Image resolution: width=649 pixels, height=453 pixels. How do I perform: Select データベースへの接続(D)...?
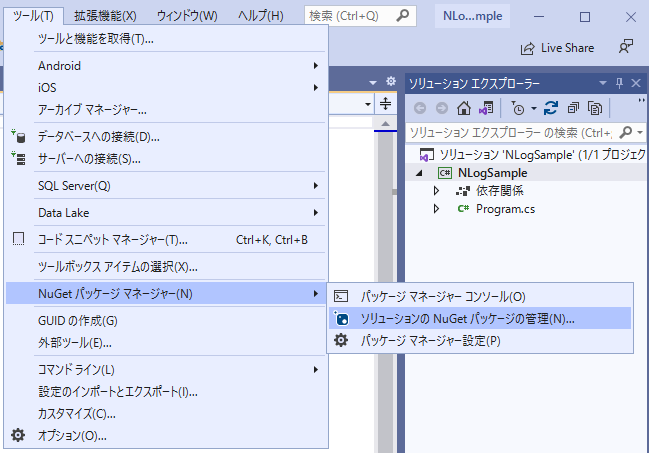point(166,137)
